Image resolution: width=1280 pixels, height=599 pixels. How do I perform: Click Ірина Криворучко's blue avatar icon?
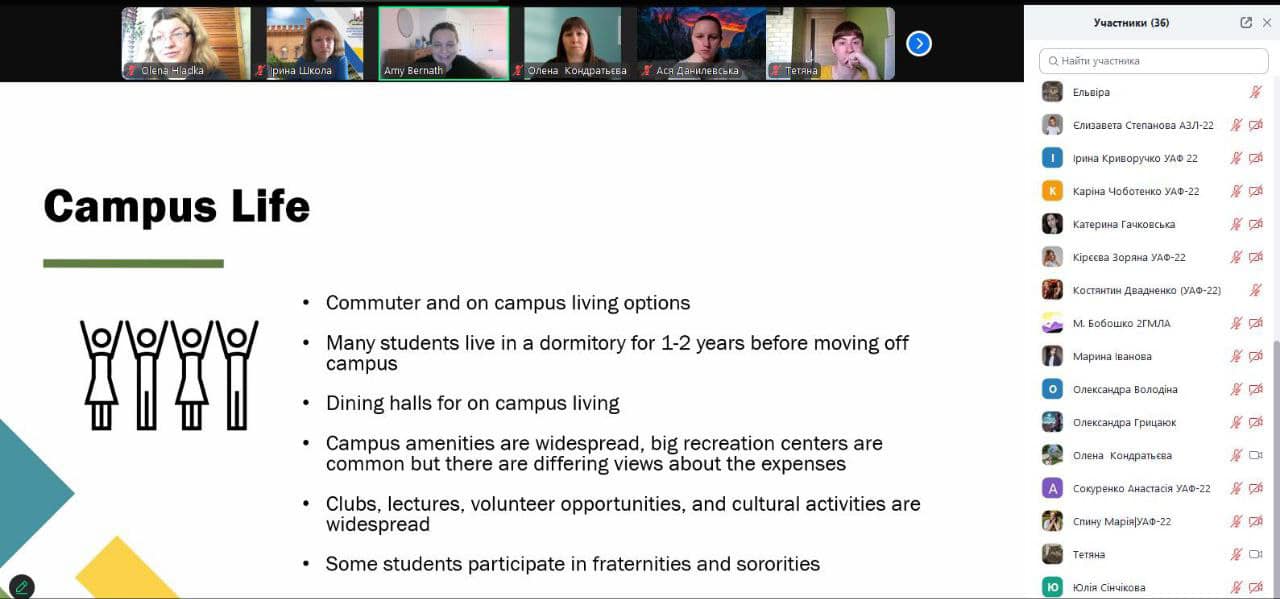[1052, 158]
